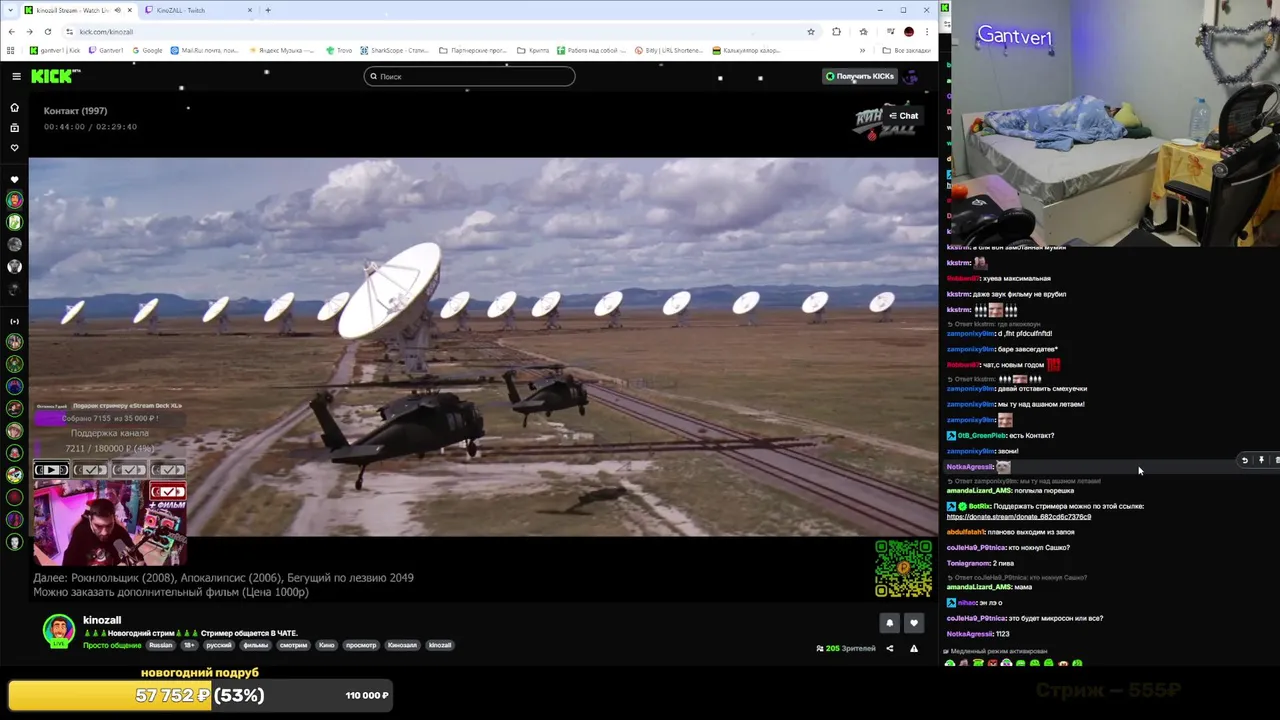Click the Toniagranom username in chat
The width and height of the screenshot is (1280, 720).
967,563
